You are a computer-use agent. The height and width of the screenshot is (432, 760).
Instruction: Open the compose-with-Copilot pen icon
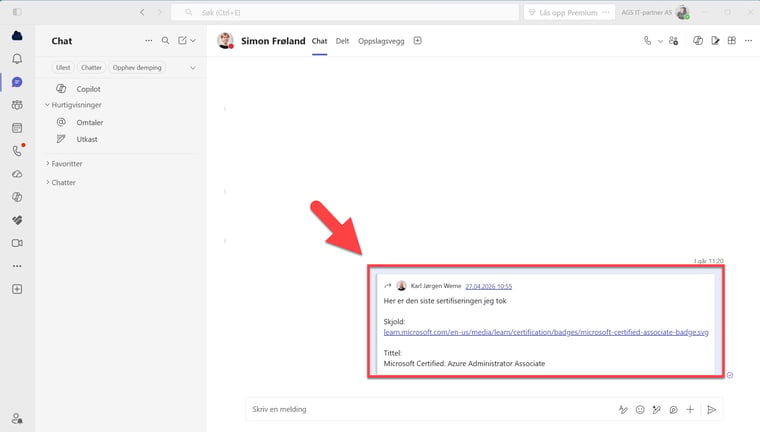657,410
